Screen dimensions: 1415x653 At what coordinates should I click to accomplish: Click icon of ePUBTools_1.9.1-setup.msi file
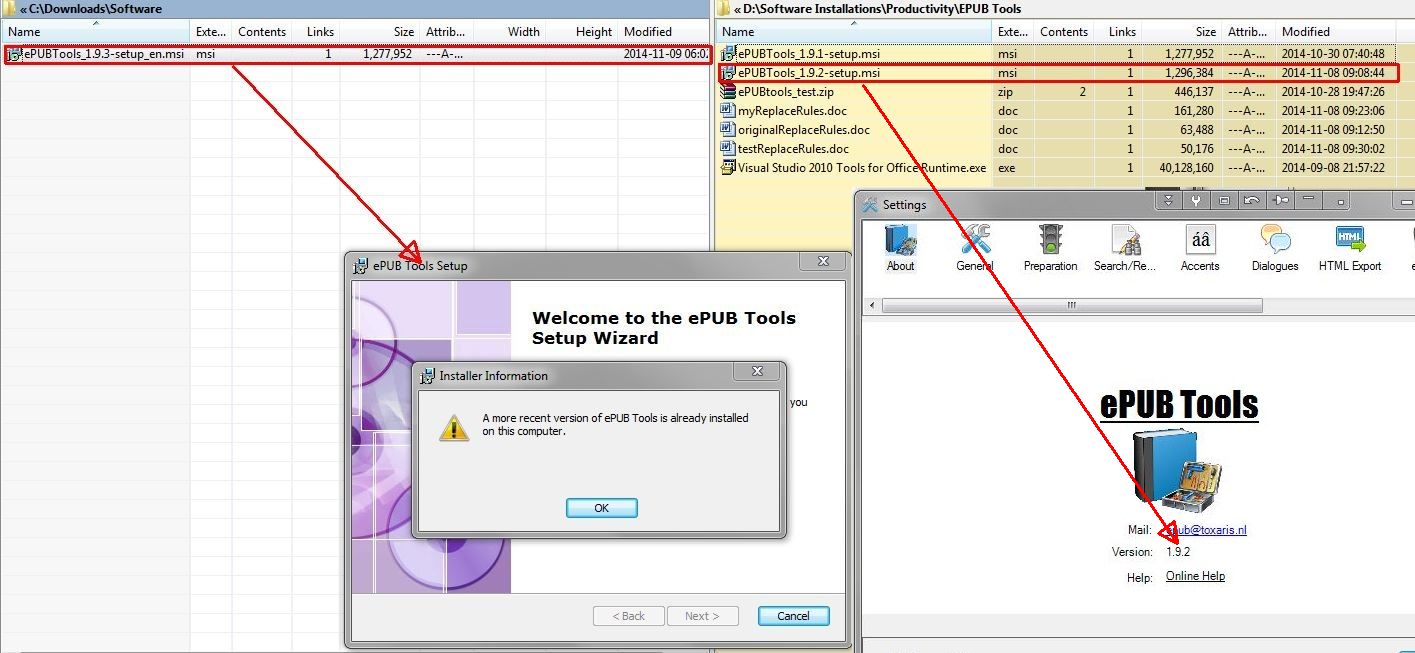pyautogui.click(x=728, y=54)
